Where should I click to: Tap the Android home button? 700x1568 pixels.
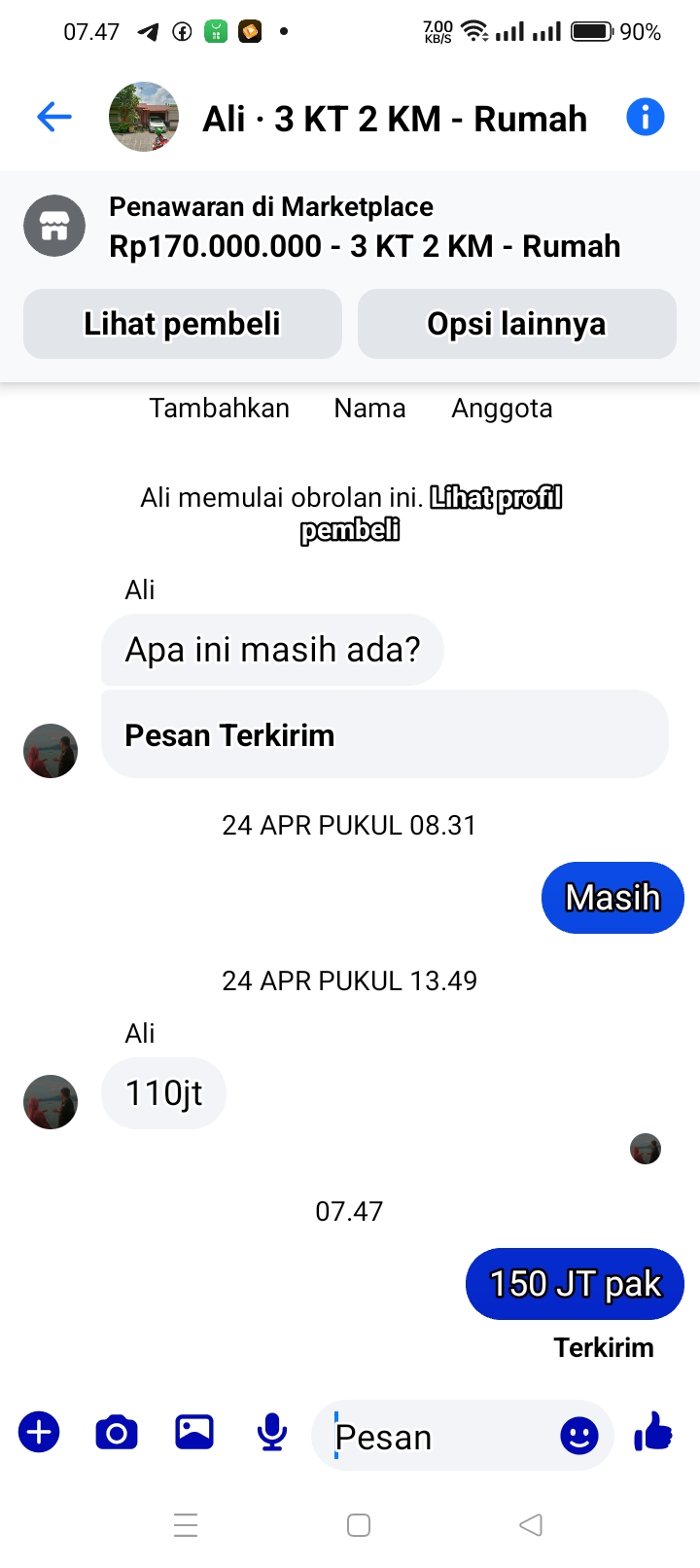coord(359,1524)
